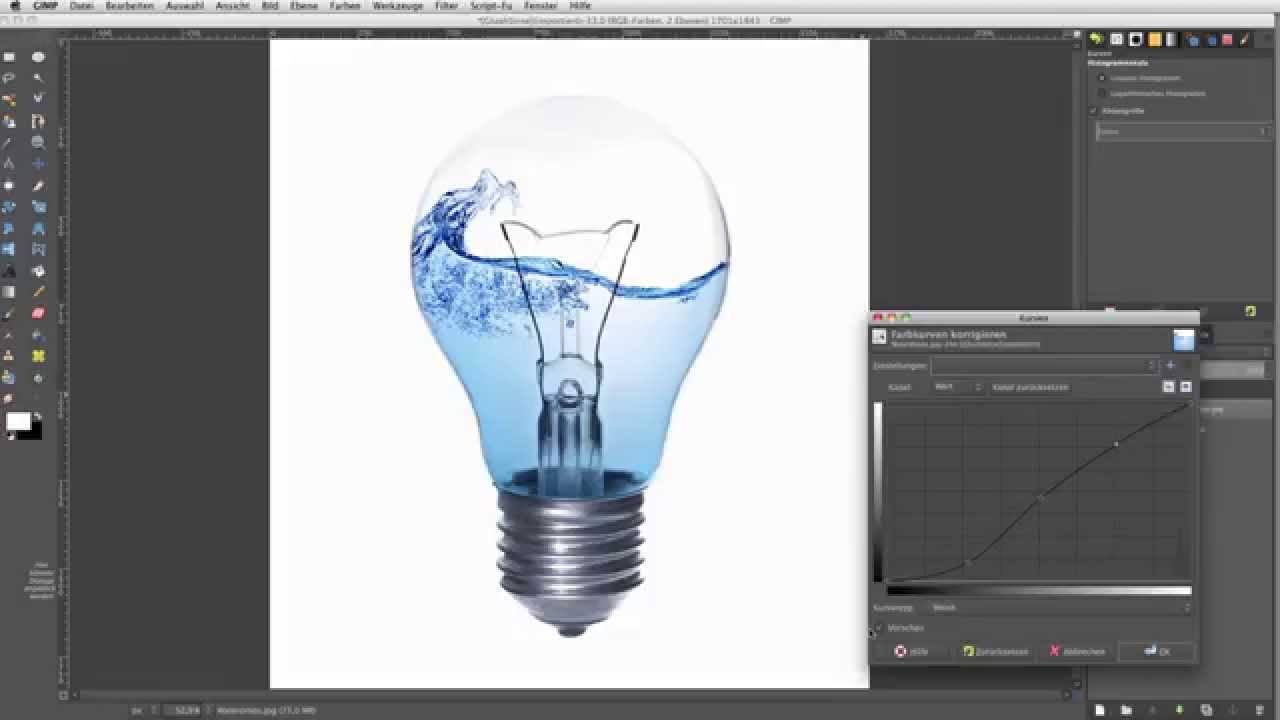Open the Werkzeuge menu
The image size is (1280, 720).
pos(397,6)
